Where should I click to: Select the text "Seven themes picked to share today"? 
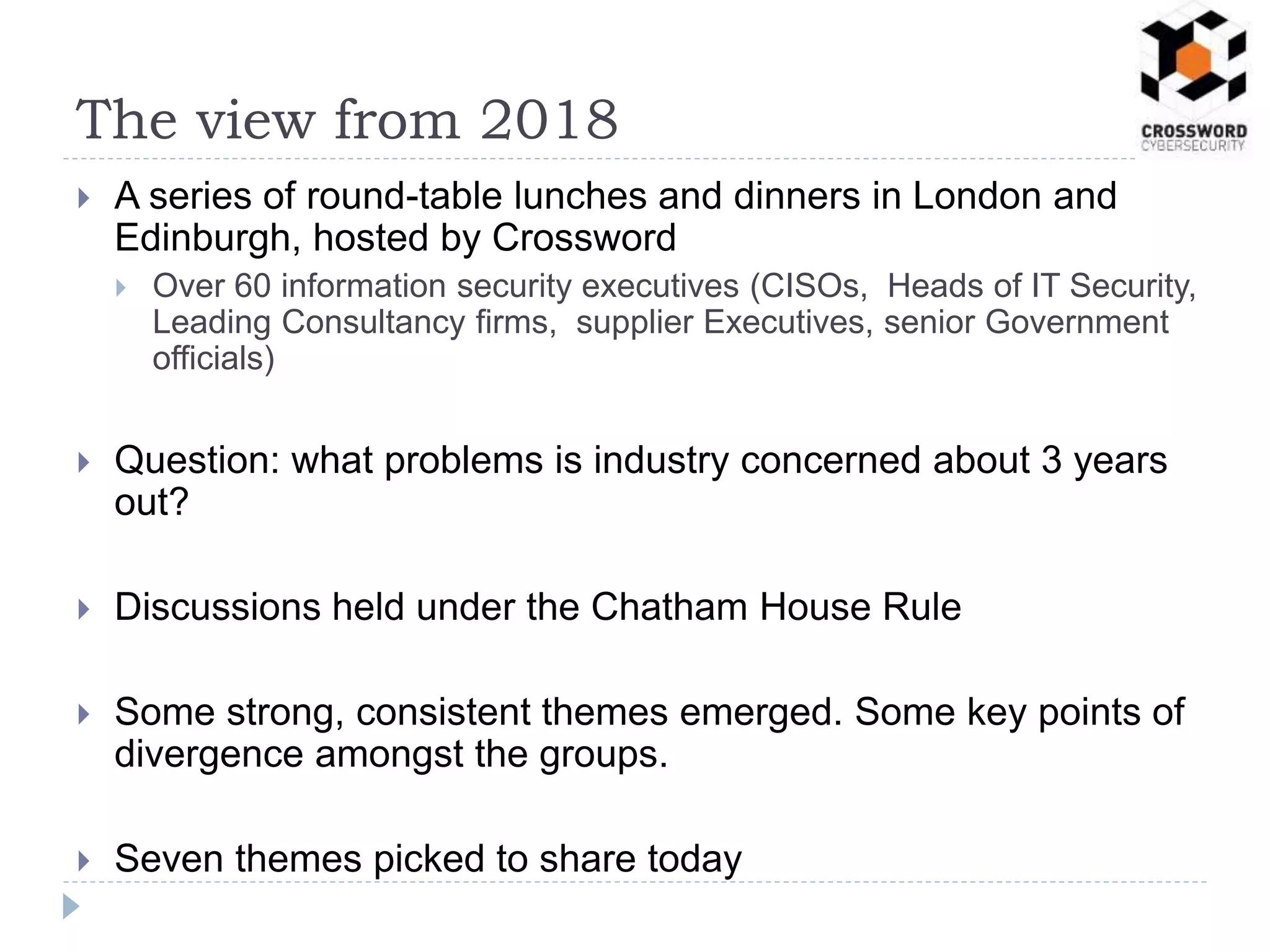click(x=428, y=858)
